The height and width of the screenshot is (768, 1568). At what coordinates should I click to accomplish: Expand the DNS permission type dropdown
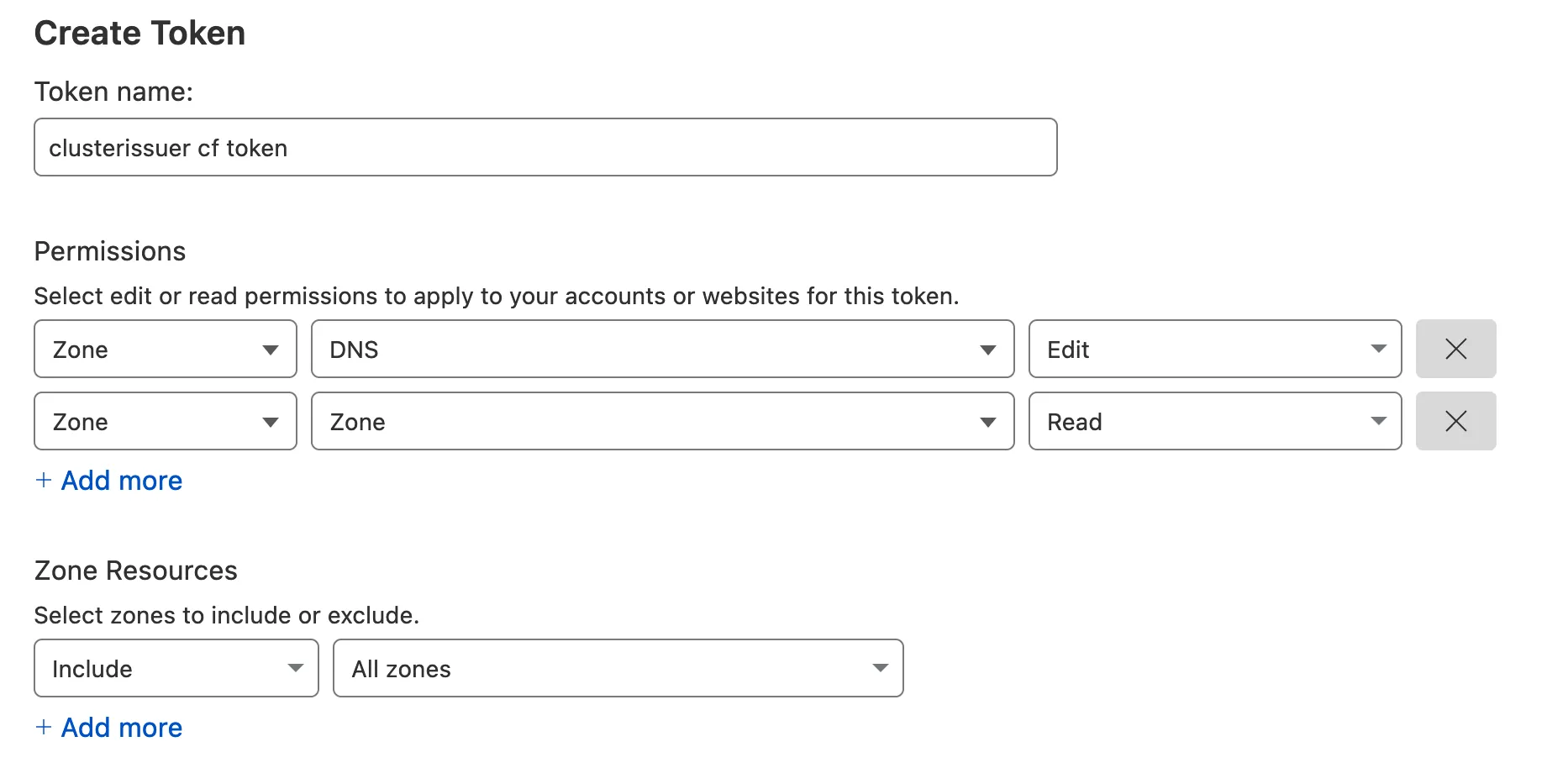tap(662, 349)
